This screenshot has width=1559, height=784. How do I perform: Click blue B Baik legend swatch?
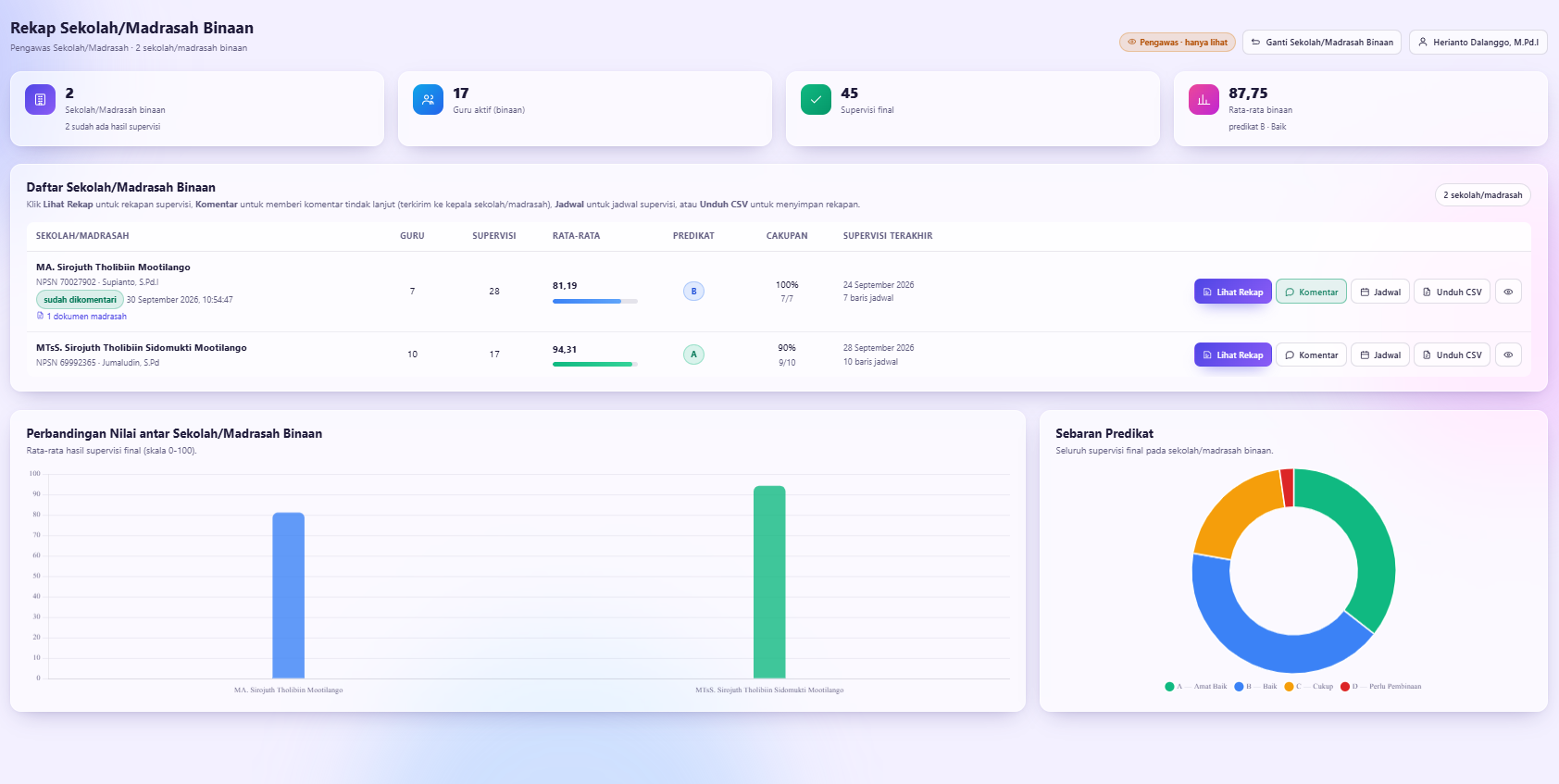pyautogui.click(x=1239, y=687)
